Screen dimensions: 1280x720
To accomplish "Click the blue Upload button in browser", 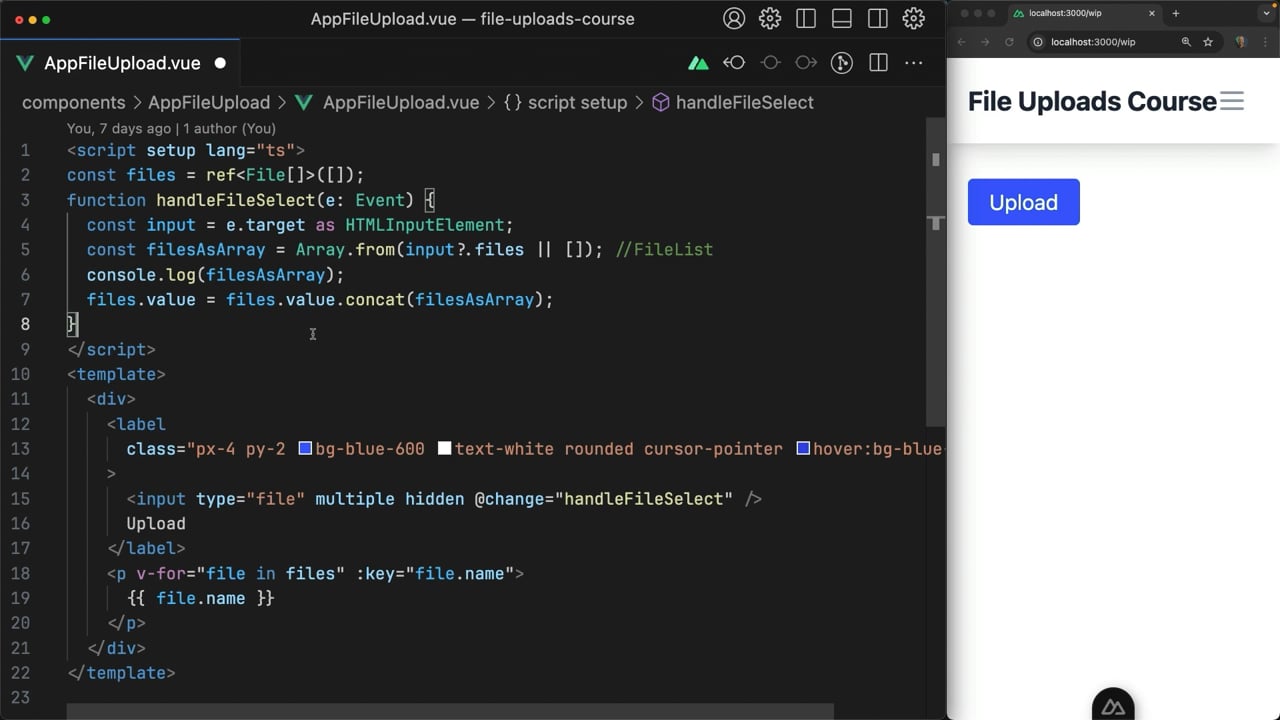I will point(1023,202).
